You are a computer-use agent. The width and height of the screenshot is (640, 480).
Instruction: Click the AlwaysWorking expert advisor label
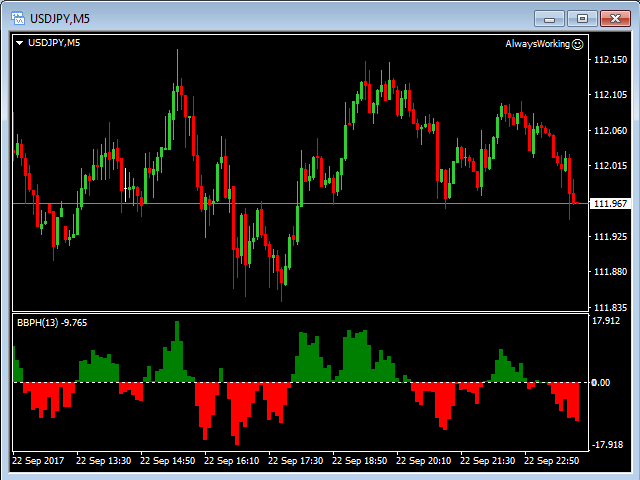537,44
